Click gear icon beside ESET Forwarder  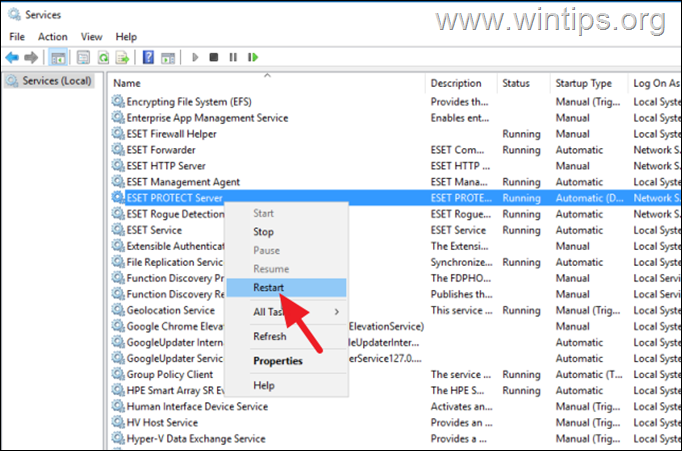tap(118, 150)
